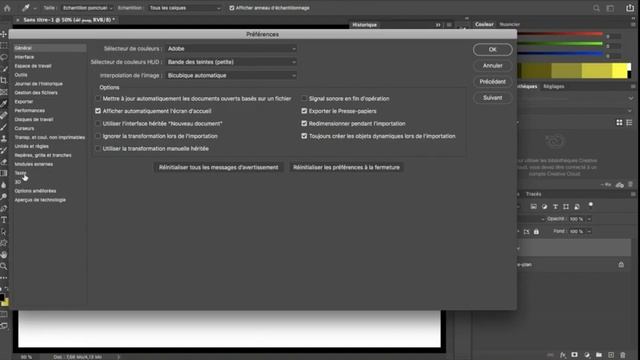Enable 'Mettre à jour automatiquement les documents ouverts'
The height and width of the screenshot is (360, 640).
98,98
